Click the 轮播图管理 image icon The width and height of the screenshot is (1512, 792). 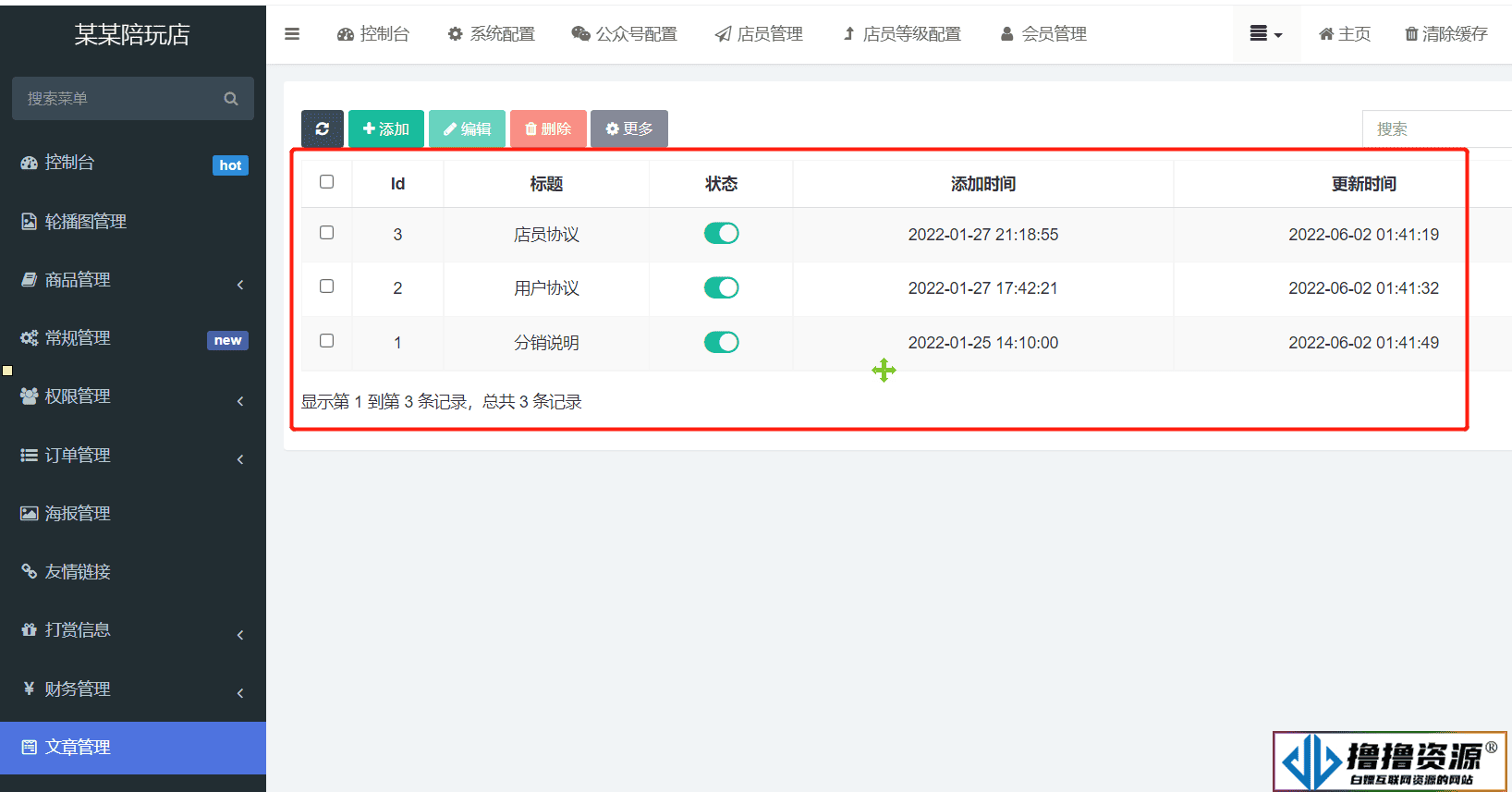click(29, 221)
